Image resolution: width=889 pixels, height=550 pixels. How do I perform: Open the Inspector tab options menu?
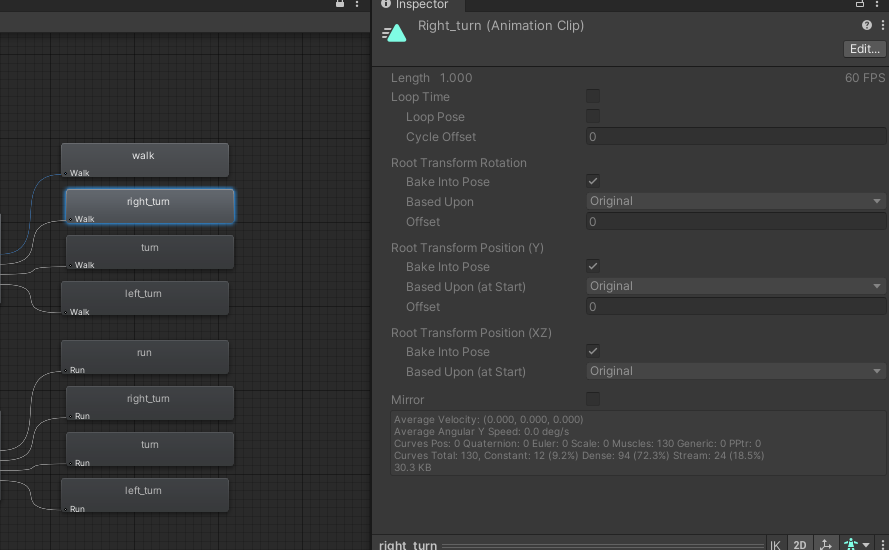click(878, 4)
